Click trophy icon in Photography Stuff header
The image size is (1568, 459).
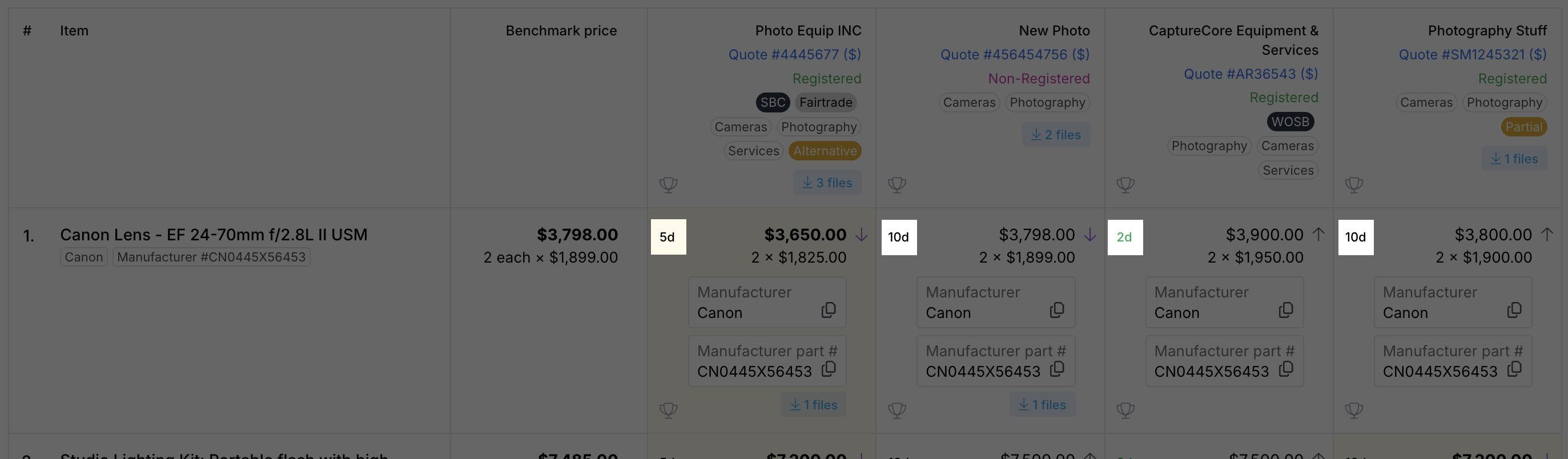click(1354, 184)
